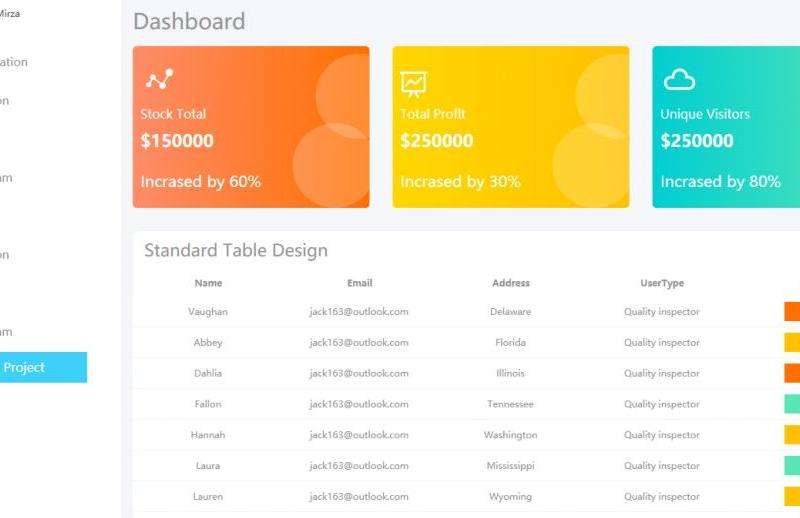Image resolution: width=800 pixels, height=518 pixels.
Task: Click the green tag in Laura's row
Action: tap(792, 466)
